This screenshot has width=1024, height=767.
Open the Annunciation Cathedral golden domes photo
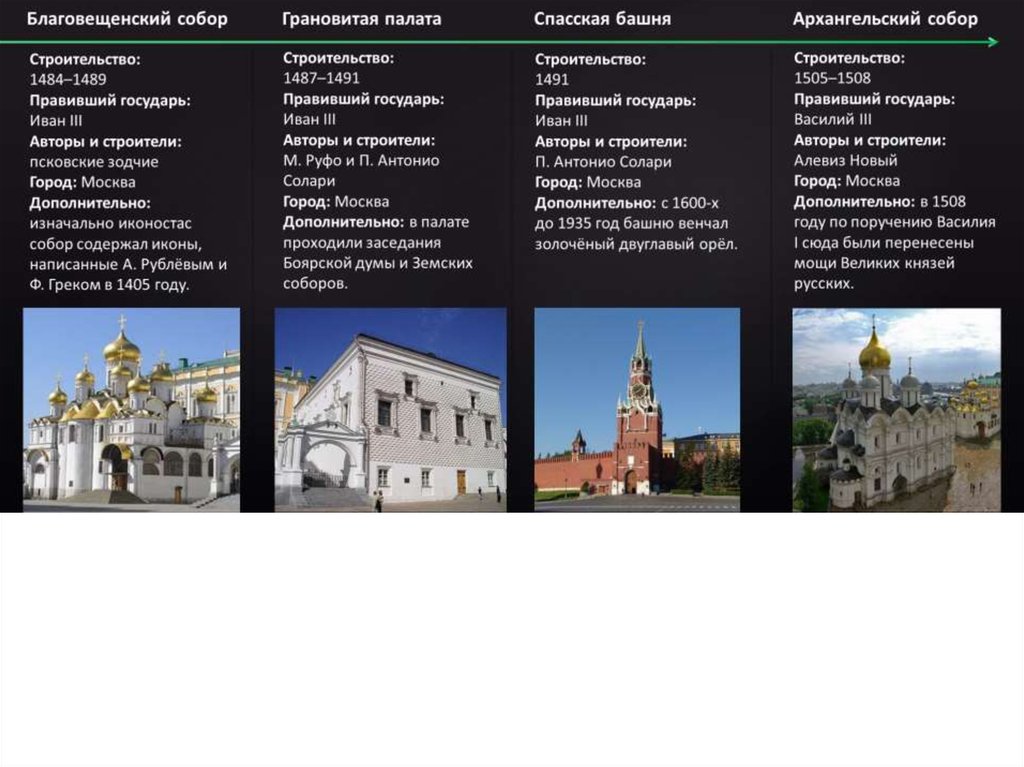(x=131, y=409)
